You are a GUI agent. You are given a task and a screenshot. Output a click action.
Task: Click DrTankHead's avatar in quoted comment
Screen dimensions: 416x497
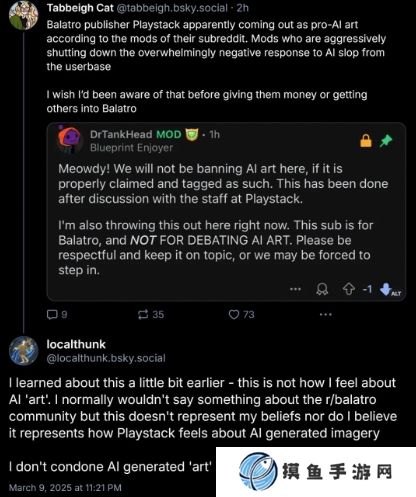tap(69, 139)
